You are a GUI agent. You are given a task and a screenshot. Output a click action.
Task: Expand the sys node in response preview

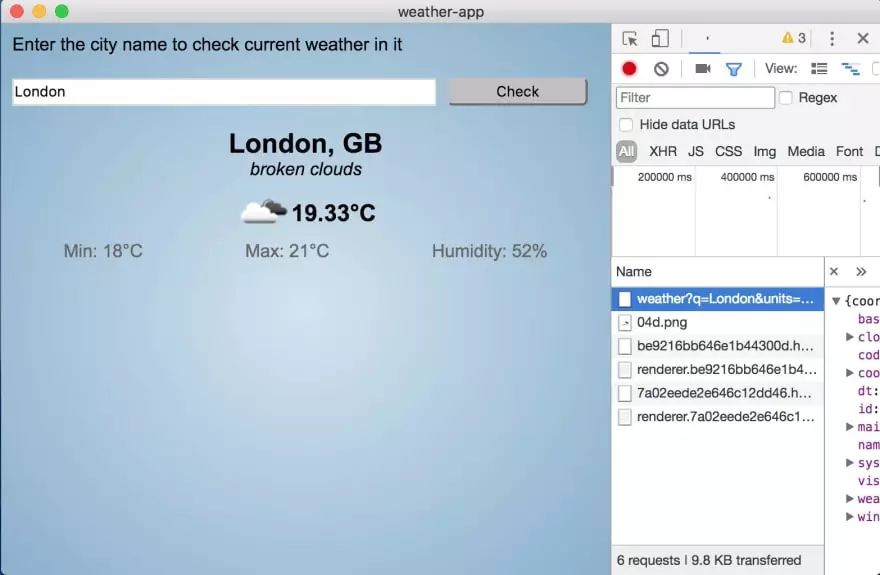850,463
